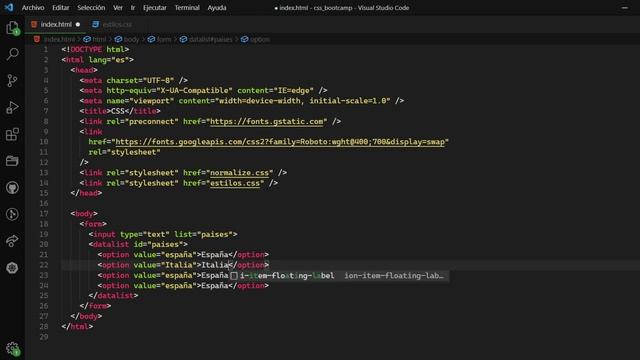Click the closing </form> tag
Viewport: 640px width, 360px height.
(x=95, y=306)
